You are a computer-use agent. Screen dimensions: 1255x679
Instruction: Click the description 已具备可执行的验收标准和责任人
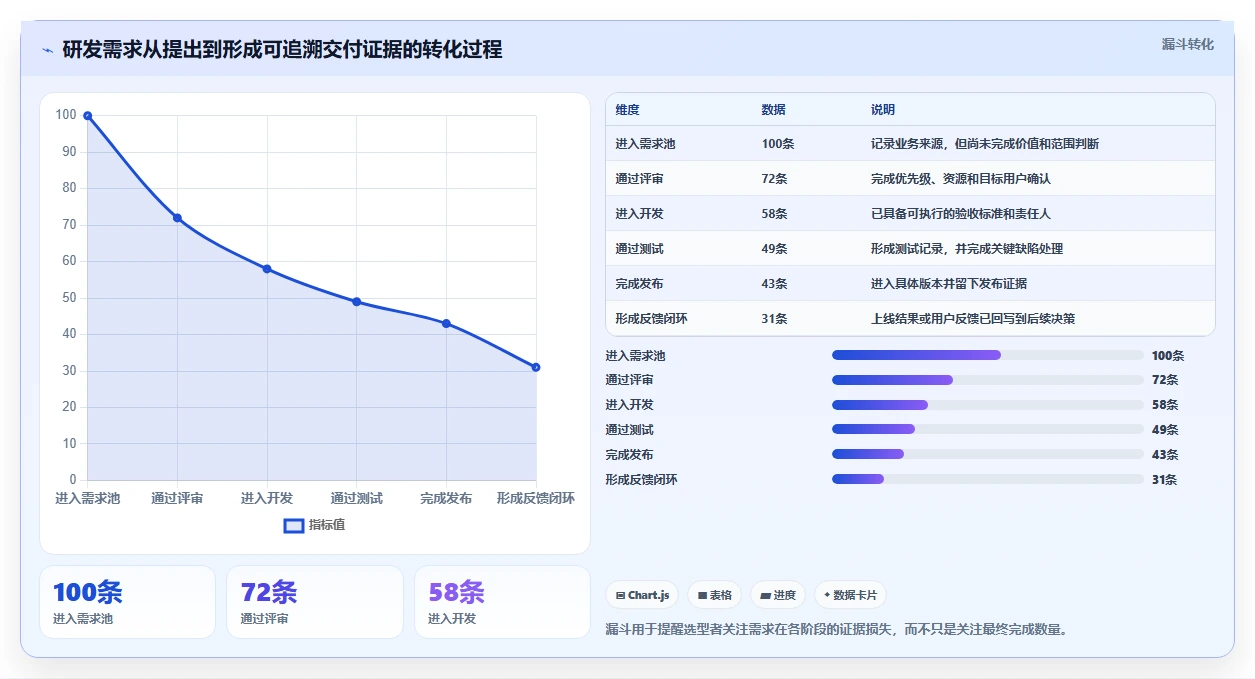961,214
